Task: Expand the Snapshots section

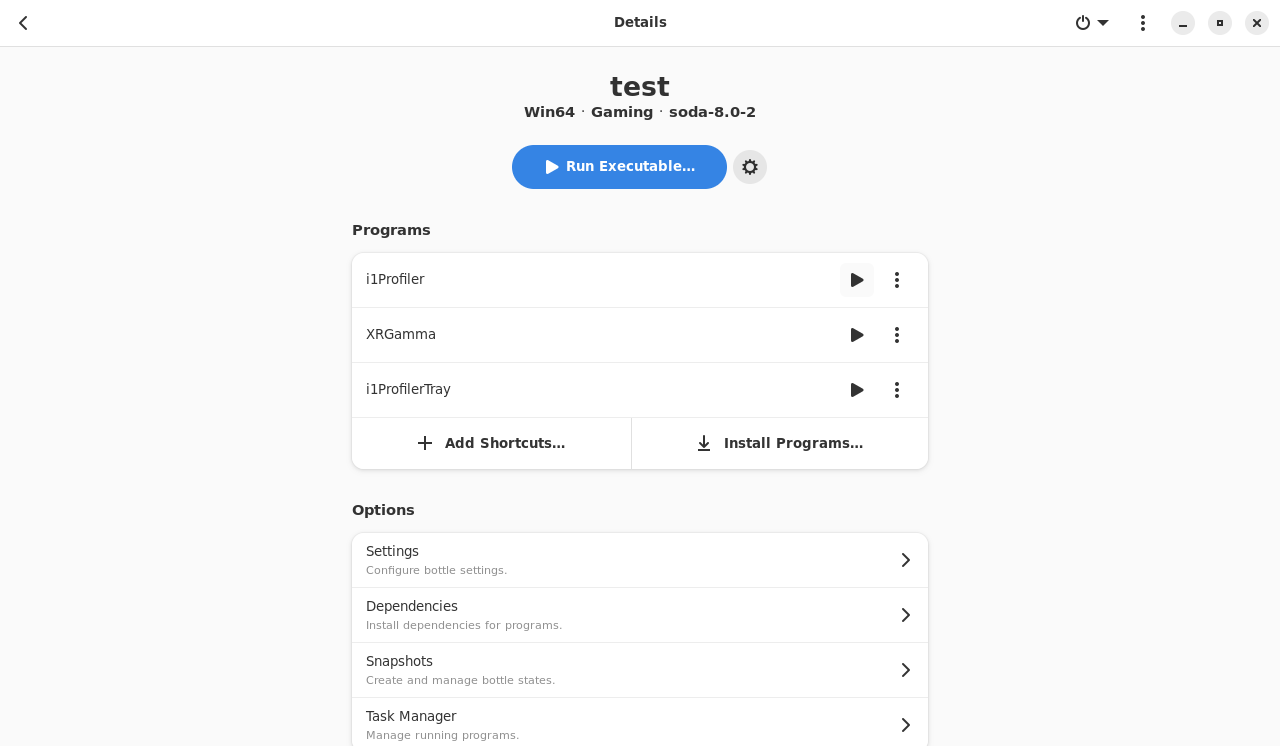Action: (x=640, y=670)
